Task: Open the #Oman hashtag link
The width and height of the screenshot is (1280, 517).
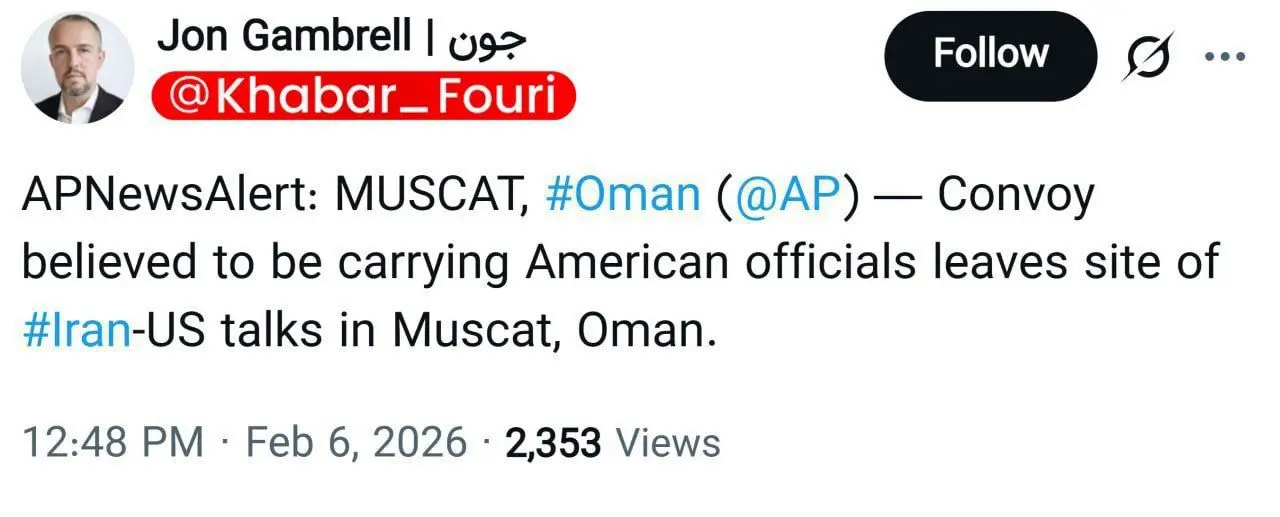Action: [624, 196]
